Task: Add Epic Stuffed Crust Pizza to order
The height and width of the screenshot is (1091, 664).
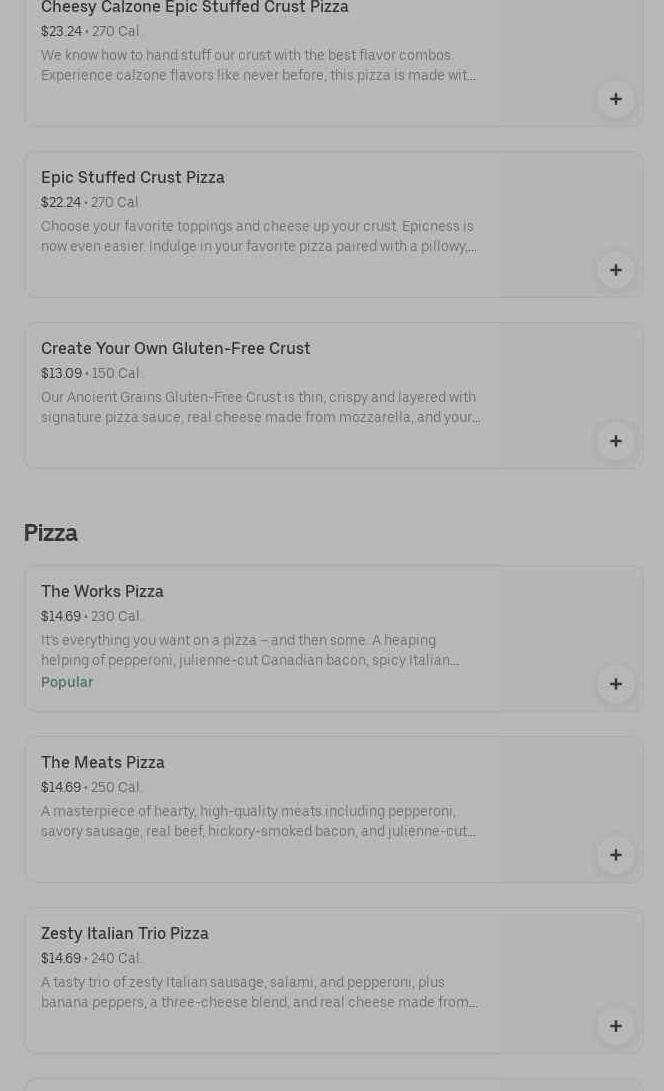Action: point(616,270)
